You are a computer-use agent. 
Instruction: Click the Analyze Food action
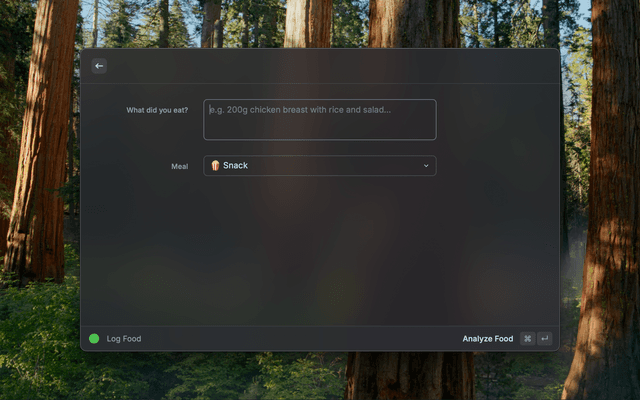click(x=487, y=339)
